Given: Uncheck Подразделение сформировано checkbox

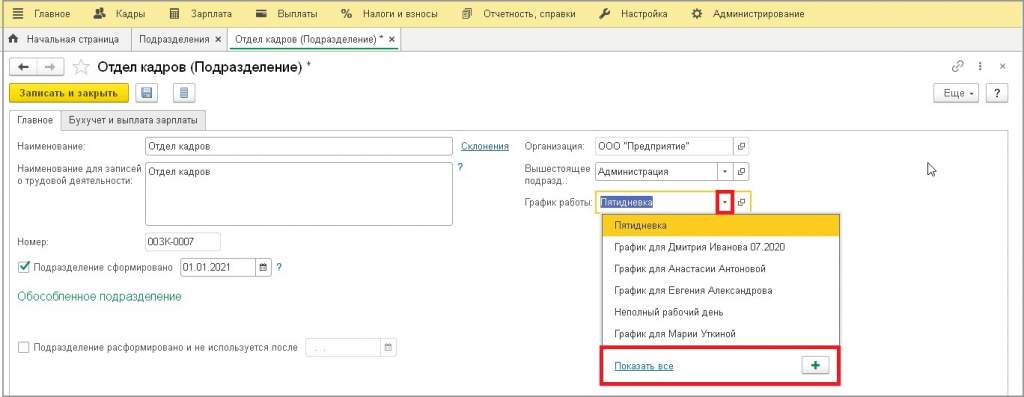Looking at the screenshot, I should (24, 266).
